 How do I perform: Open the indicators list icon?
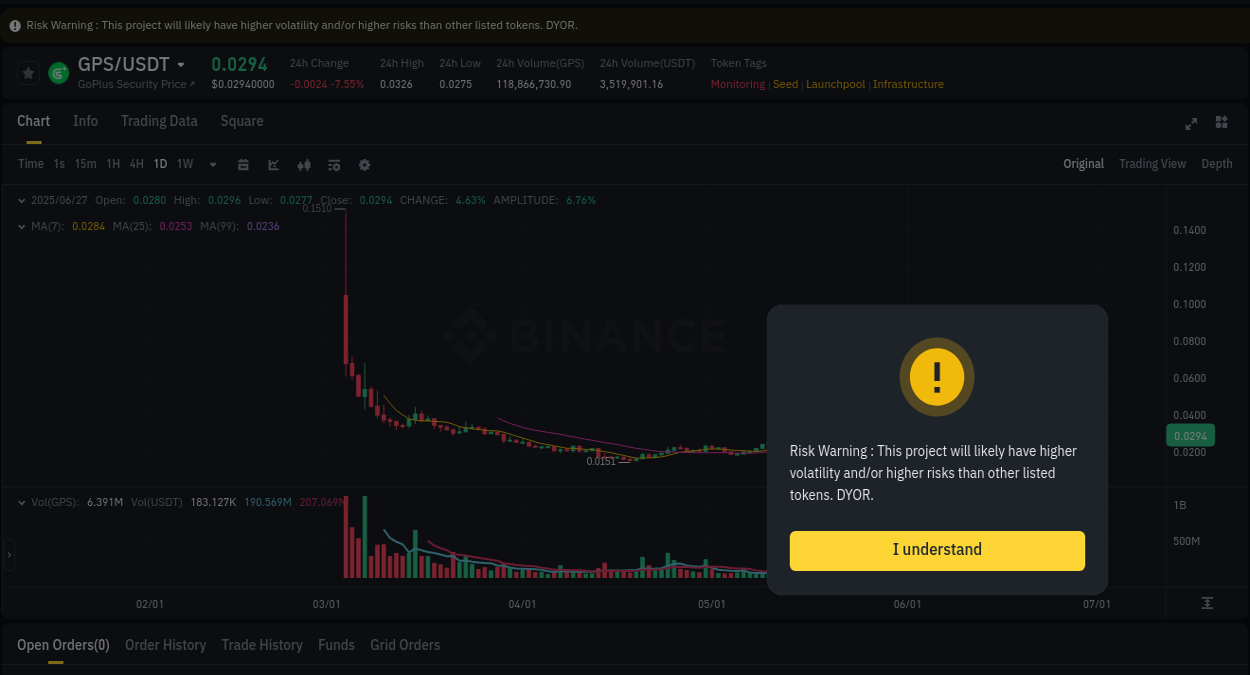coord(334,164)
